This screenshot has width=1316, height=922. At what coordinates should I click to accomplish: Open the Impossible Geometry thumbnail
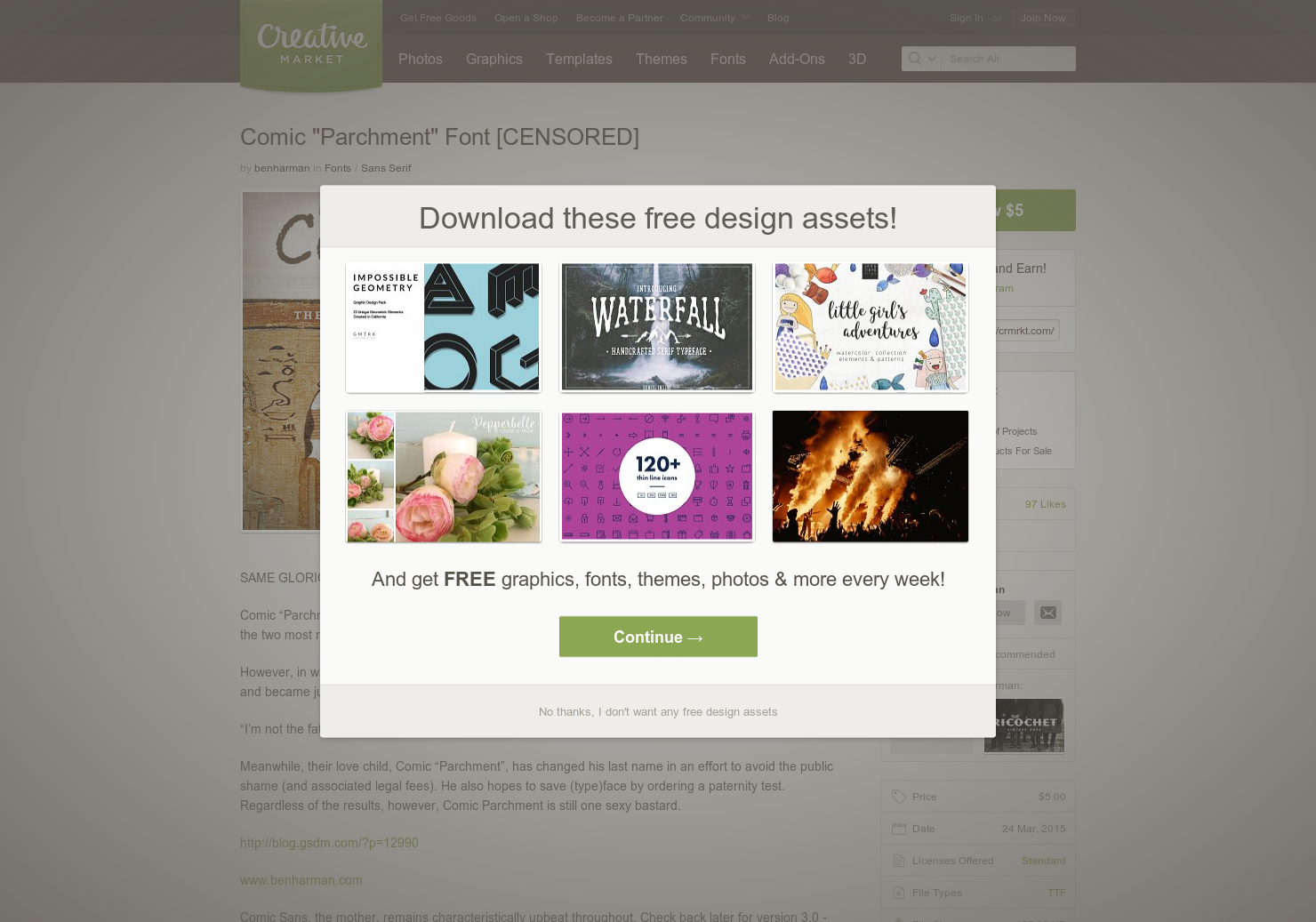(444, 327)
